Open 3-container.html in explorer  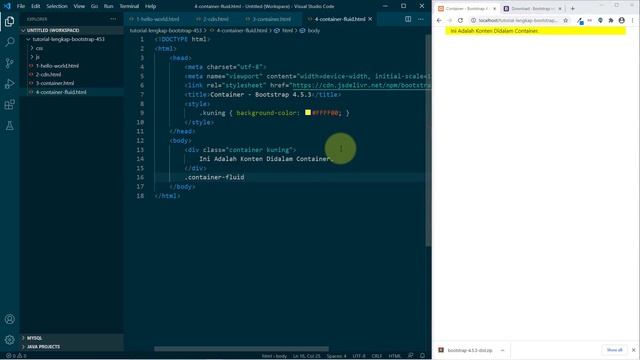click(55, 83)
